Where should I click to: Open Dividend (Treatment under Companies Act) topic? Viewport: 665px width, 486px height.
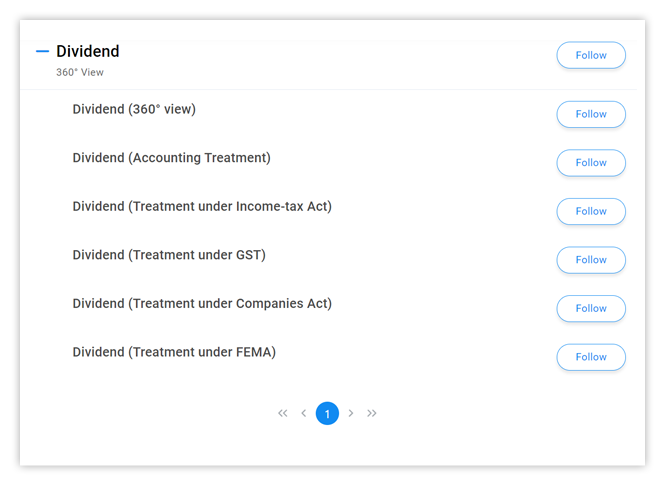coord(202,303)
